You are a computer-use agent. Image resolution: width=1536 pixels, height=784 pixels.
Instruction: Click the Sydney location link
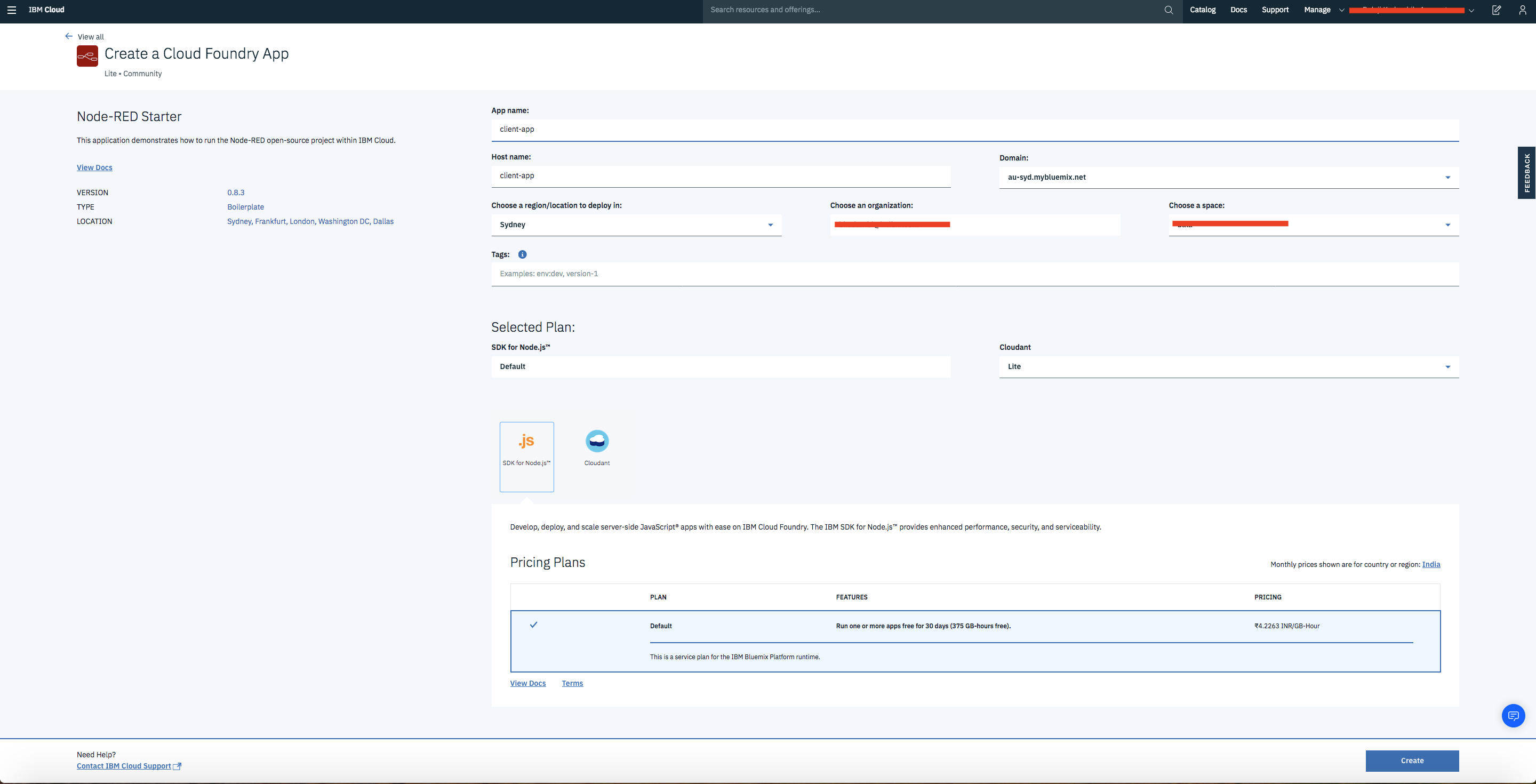[239, 221]
